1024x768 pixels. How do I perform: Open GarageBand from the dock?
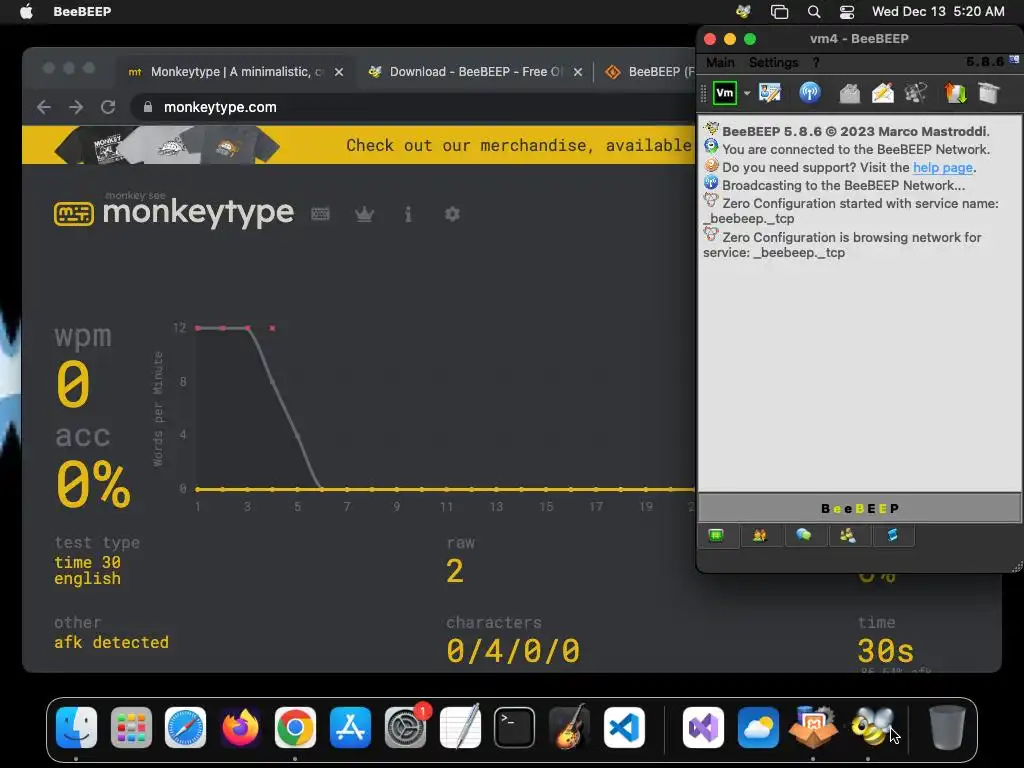[569, 728]
